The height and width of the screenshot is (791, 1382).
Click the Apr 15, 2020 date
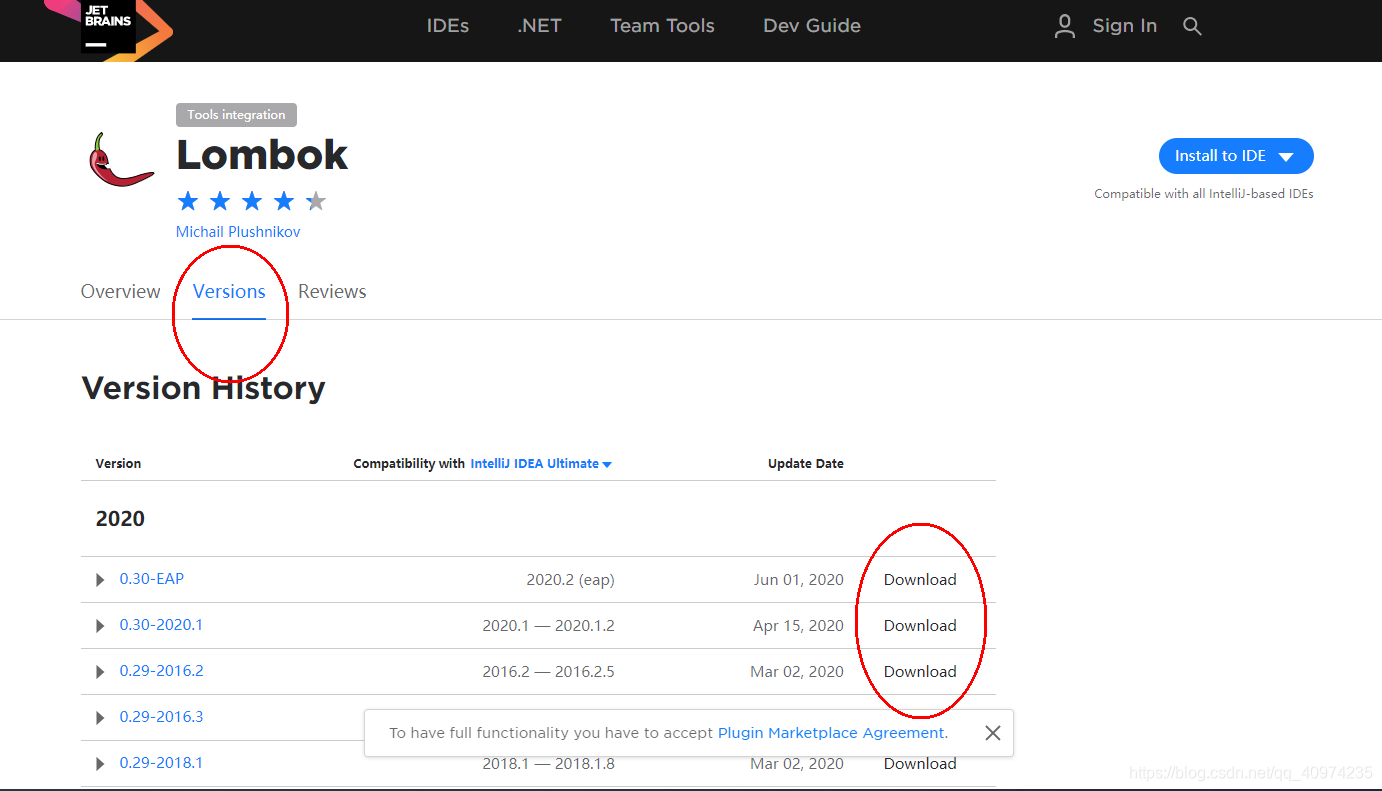pyautogui.click(x=798, y=626)
